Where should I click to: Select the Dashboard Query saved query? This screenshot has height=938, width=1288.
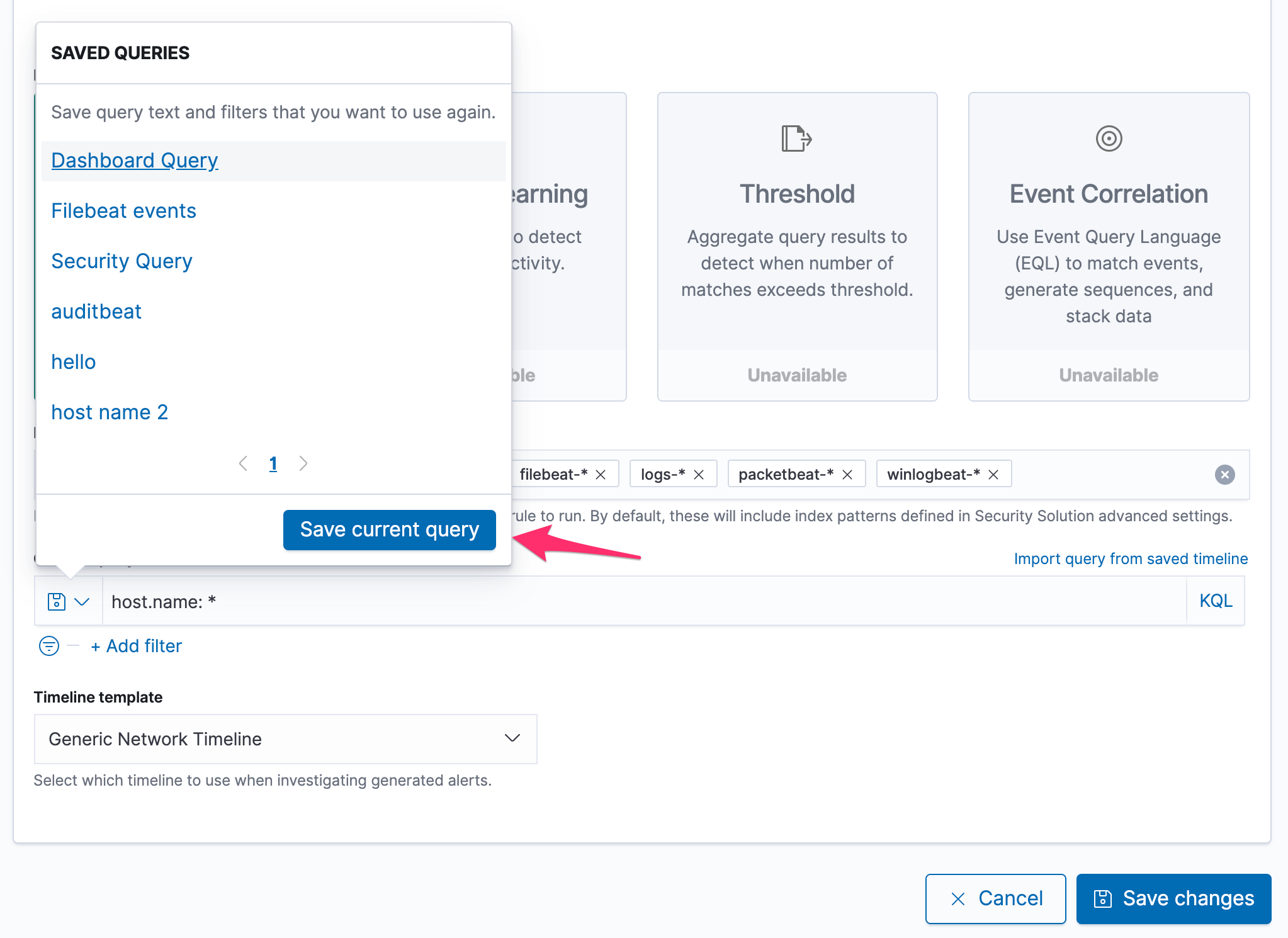(135, 161)
